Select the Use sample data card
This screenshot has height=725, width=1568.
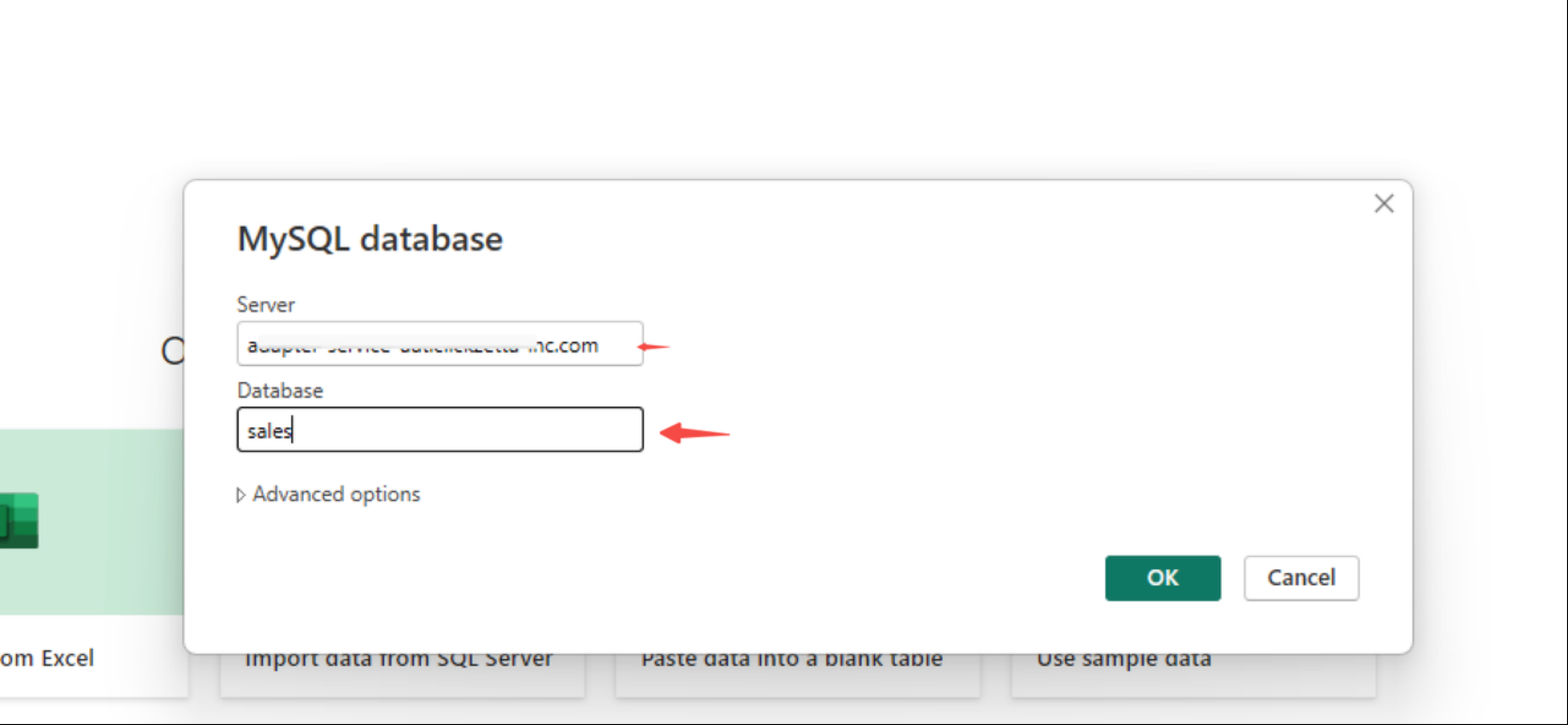(x=1124, y=661)
